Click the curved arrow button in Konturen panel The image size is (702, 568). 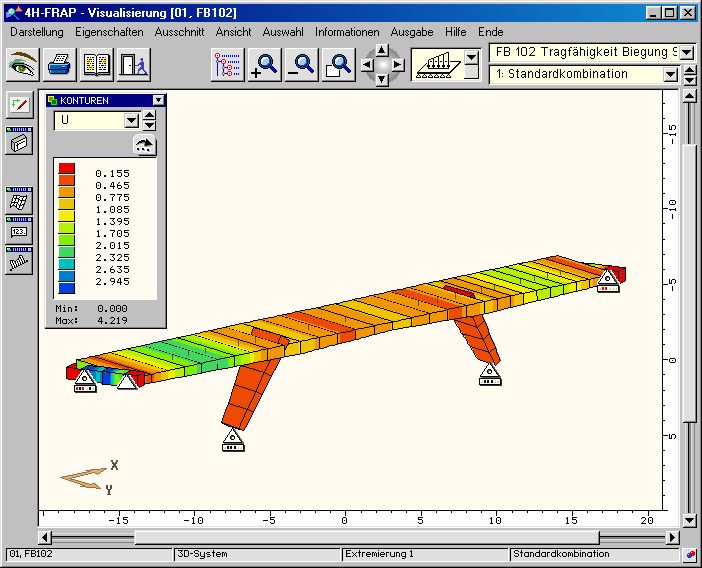146,145
